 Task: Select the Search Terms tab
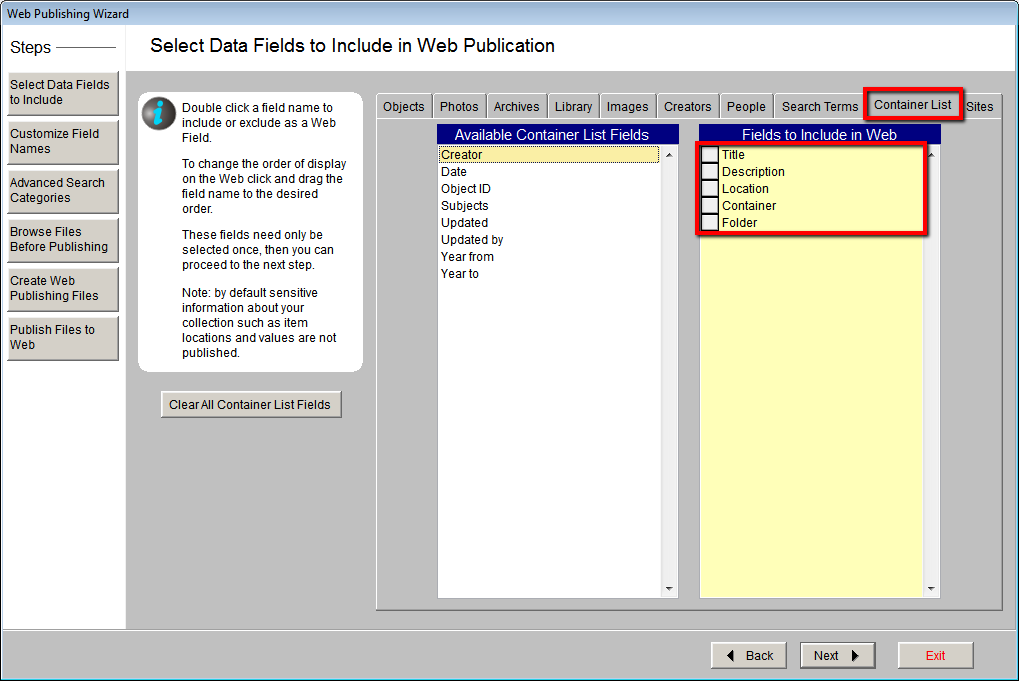819,106
